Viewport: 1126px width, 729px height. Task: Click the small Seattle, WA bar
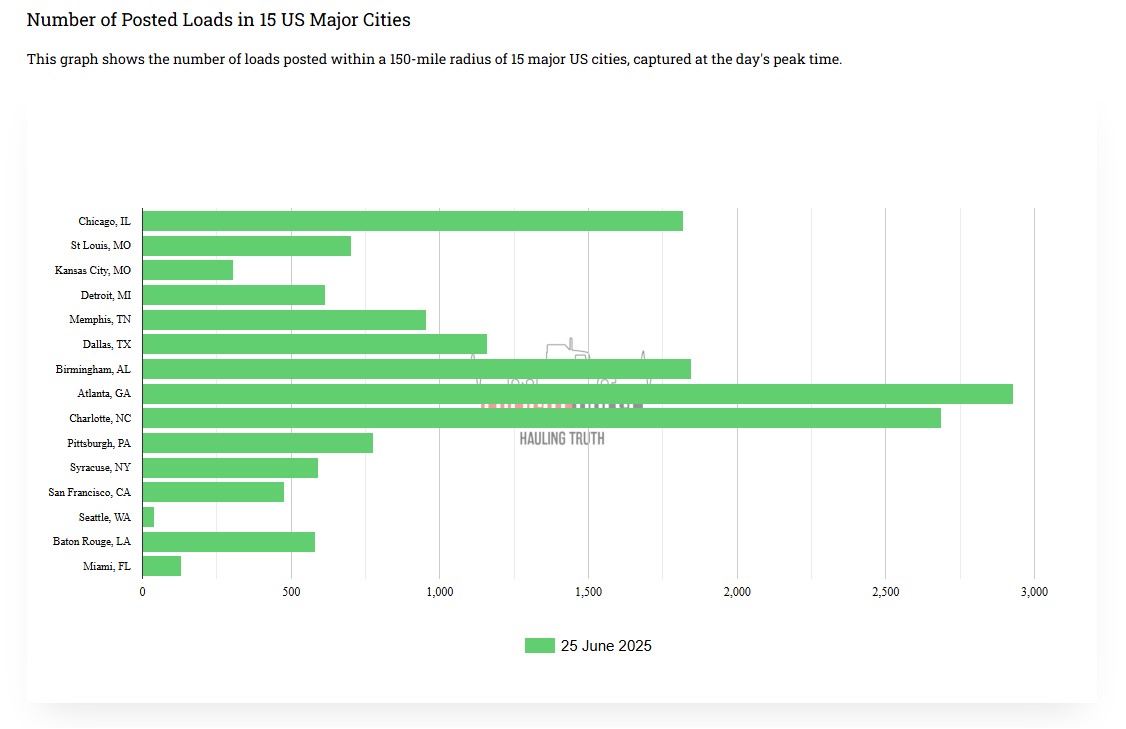click(x=148, y=517)
